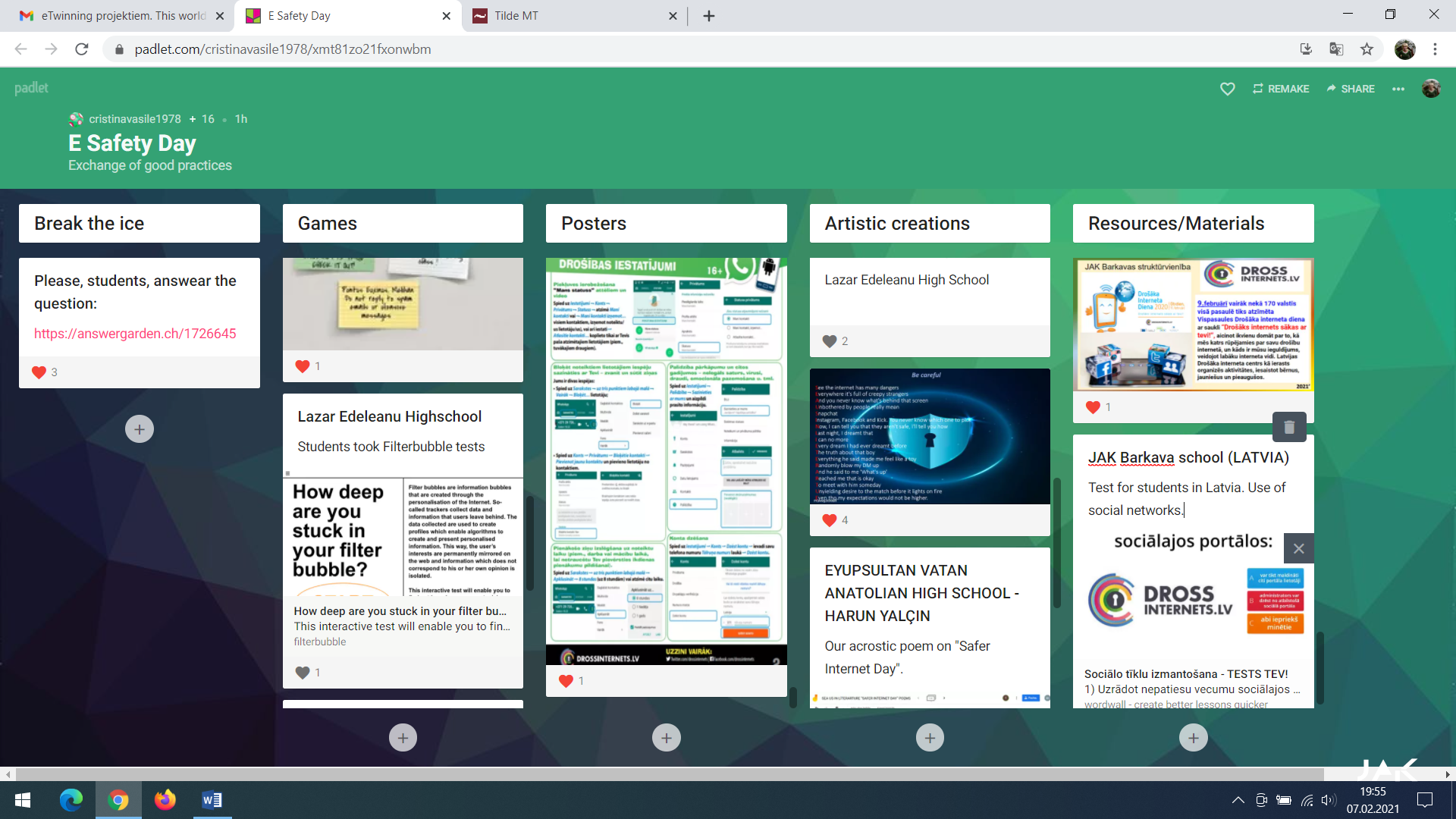Open the Be careful poem image
This screenshot has width=1456, height=819.
(930, 436)
